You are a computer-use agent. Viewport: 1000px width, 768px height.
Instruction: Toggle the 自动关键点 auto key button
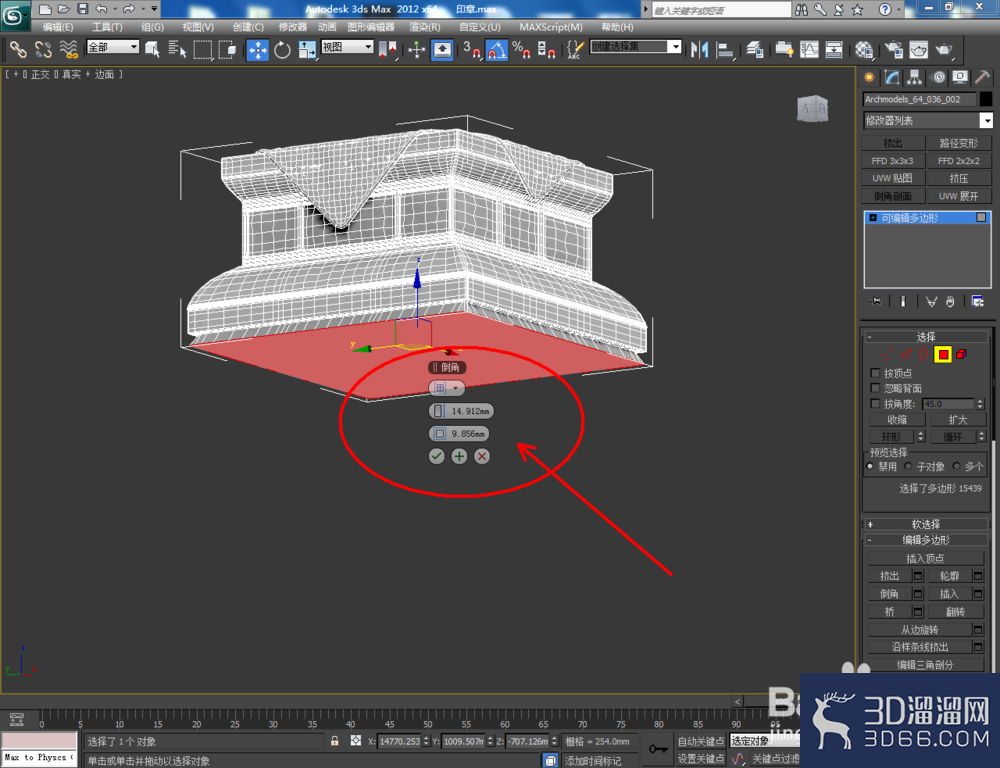pos(700,741)
